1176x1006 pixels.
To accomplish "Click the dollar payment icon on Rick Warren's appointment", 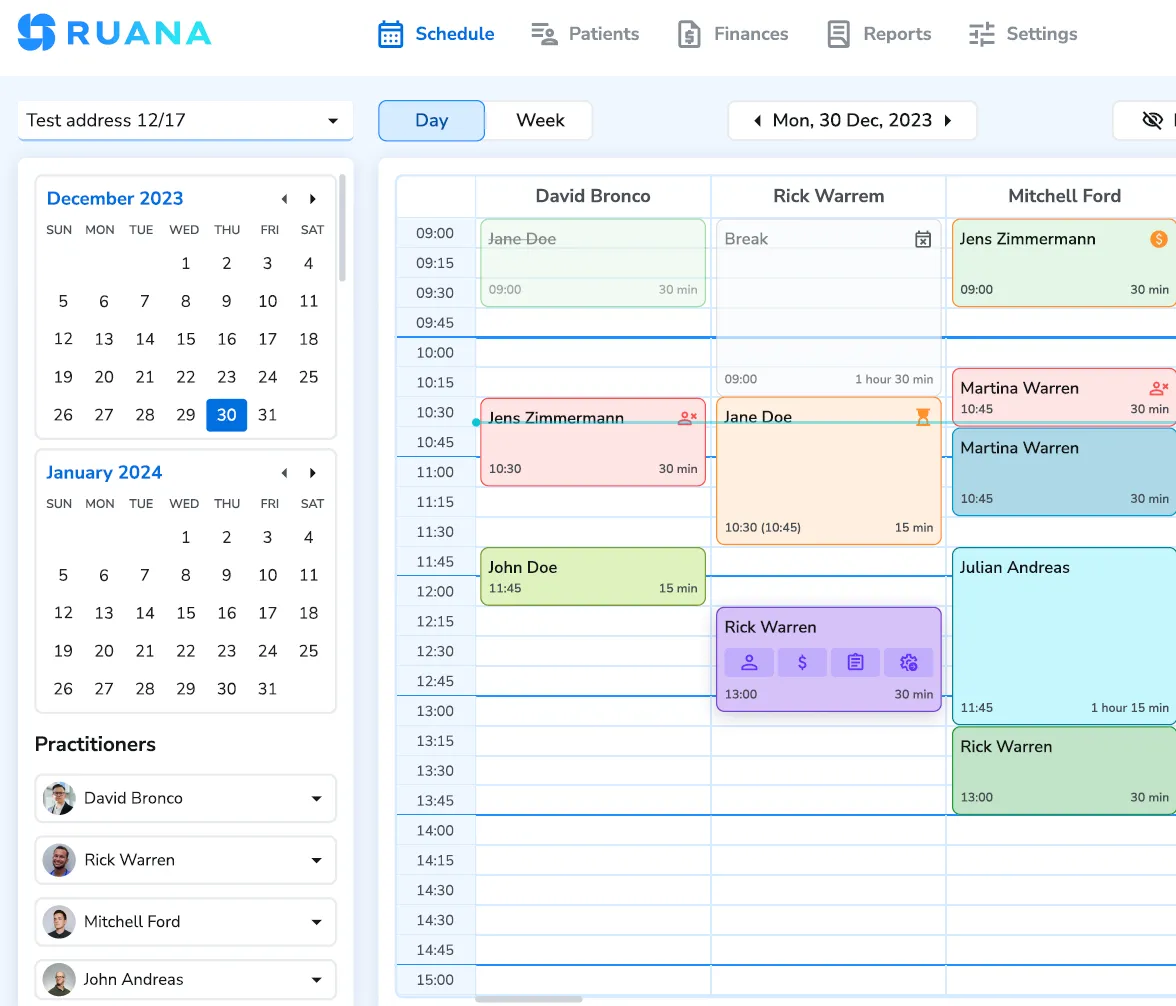I will coord(802,662).
